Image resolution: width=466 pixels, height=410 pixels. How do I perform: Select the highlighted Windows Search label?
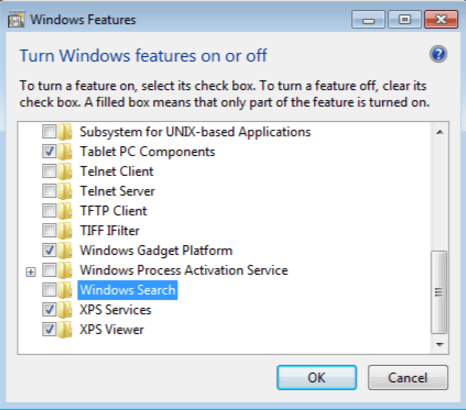tap(128, 290)
